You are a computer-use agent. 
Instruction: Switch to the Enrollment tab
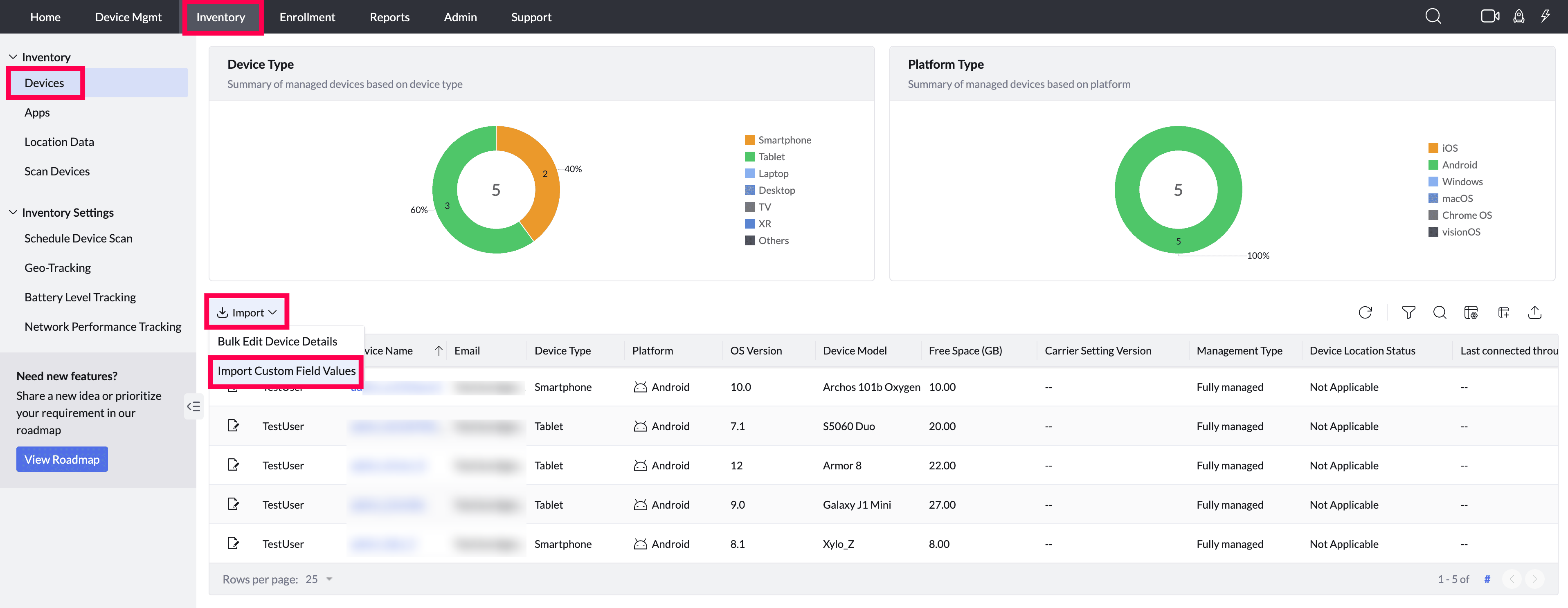pos(307,17)
